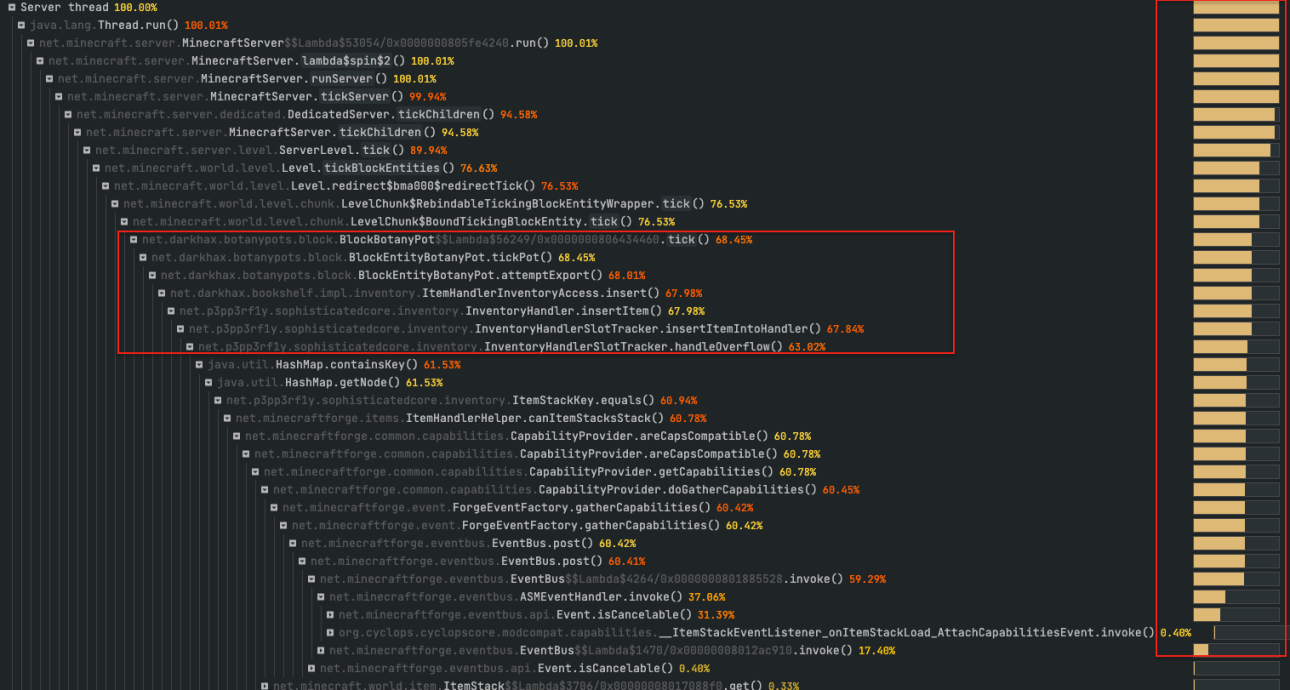
Task: Collapse the MinecraftServer.tickServer() node
Action: pos(58,97)
